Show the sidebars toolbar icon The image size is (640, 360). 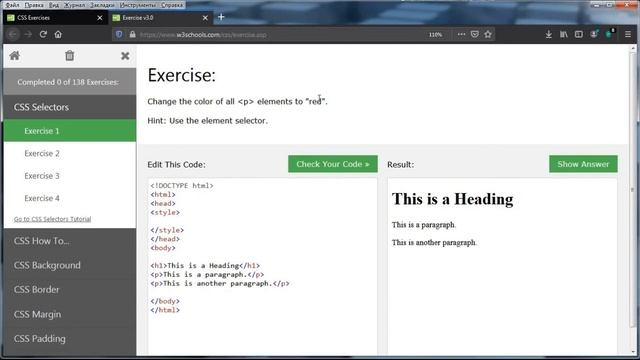[x=579, y=34]
